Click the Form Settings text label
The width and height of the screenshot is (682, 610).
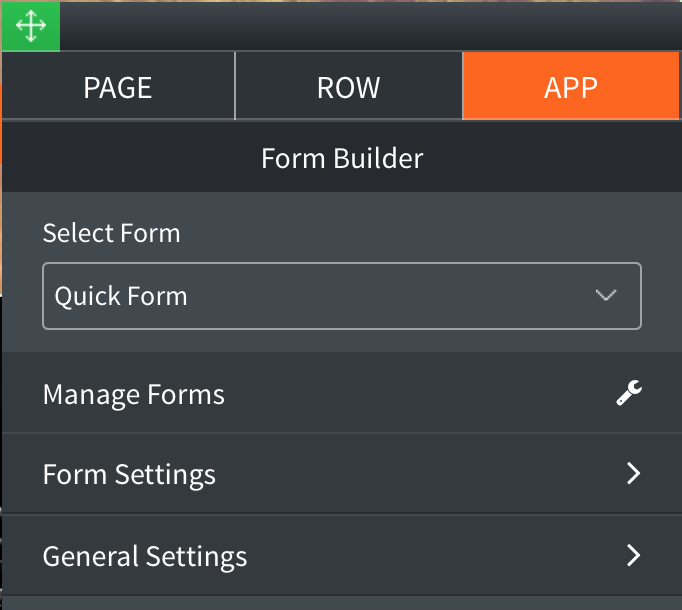[129, 475]
